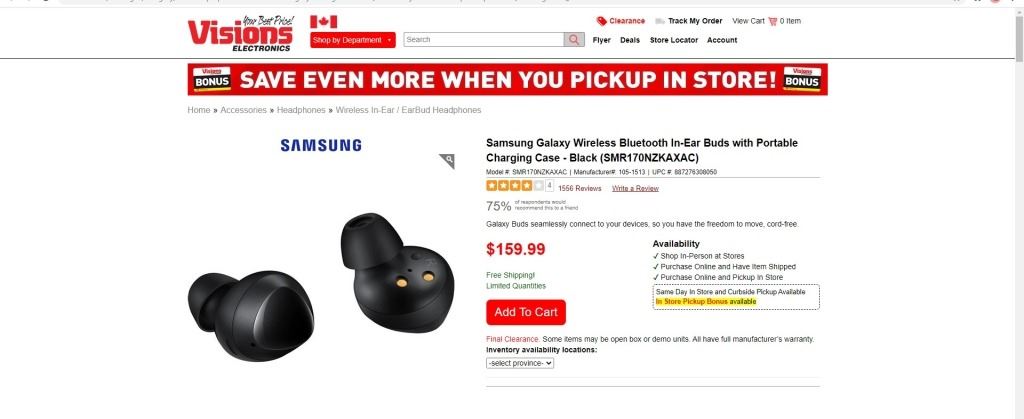Open the select province dropdown
Viewport: 1024px width, 419px height.
520,362
